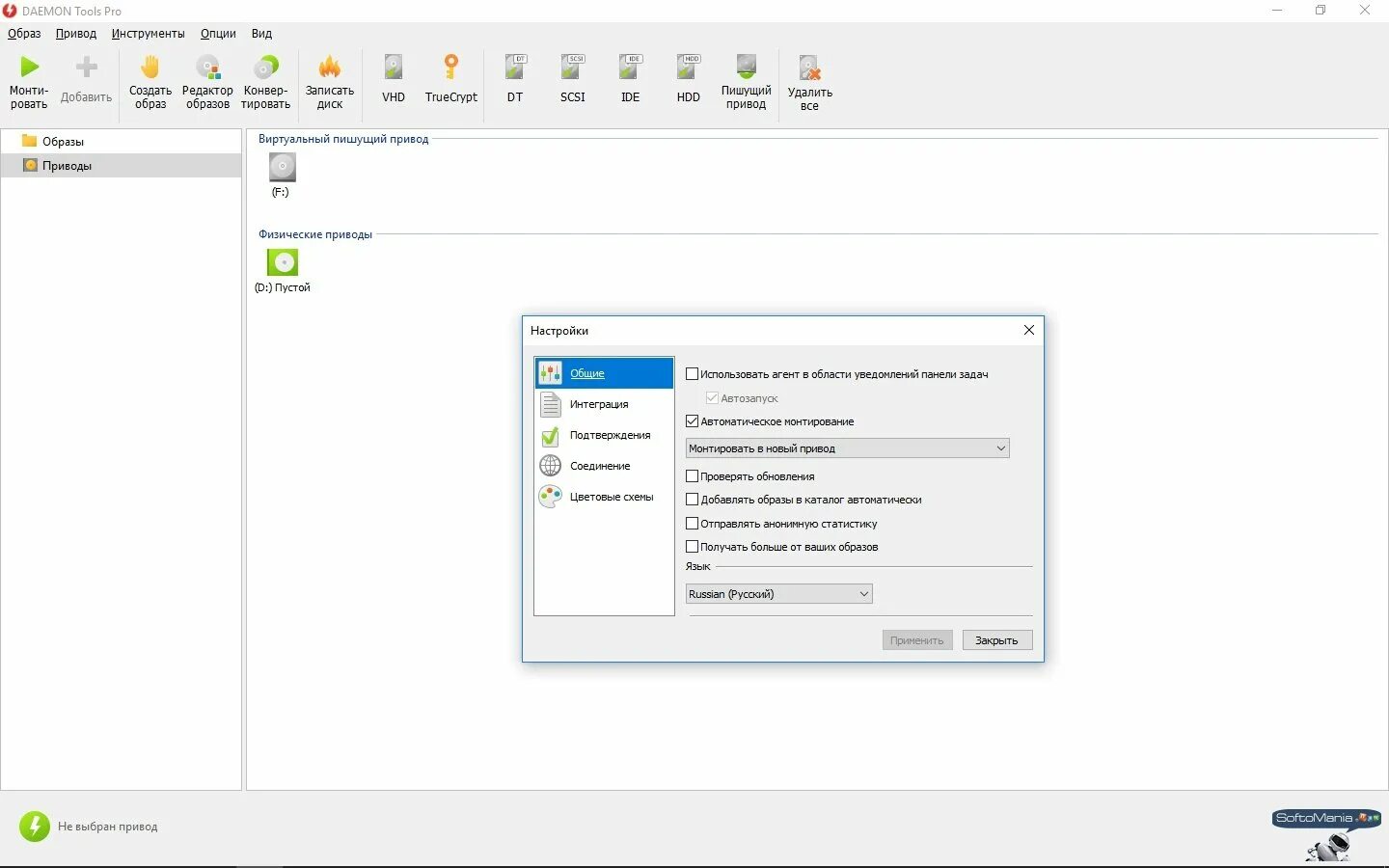The image size is (1389, 868).
Task: Check Отправлять анонимную статистику
Action: click(692, 524)
